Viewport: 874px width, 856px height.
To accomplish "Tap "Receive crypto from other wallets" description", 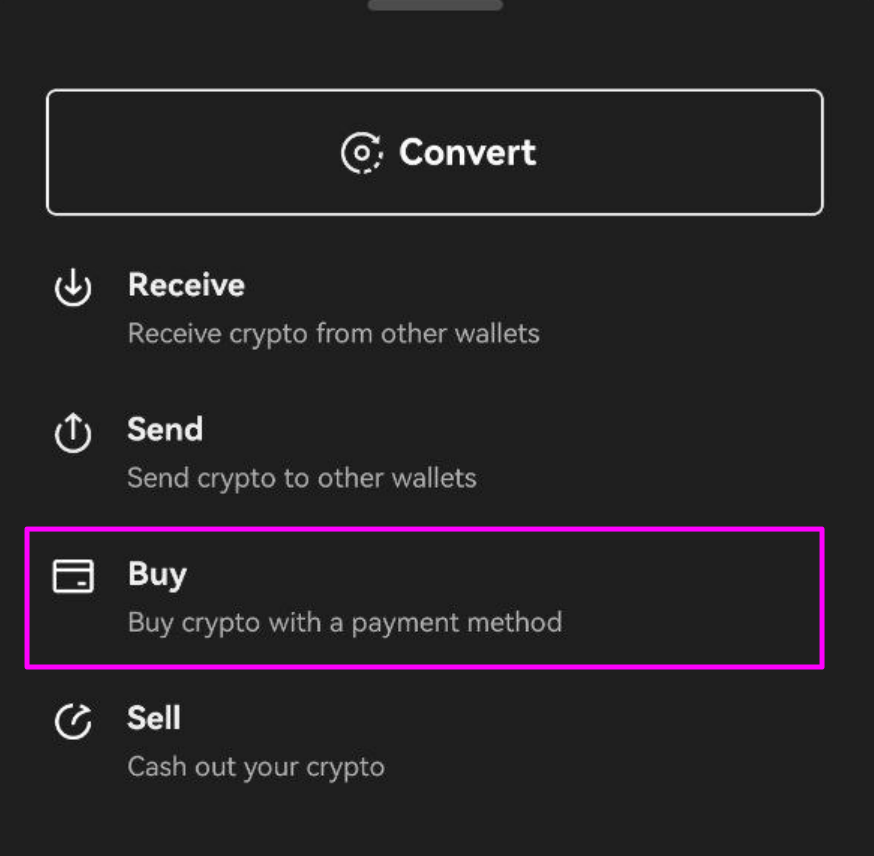I will 333,334.
